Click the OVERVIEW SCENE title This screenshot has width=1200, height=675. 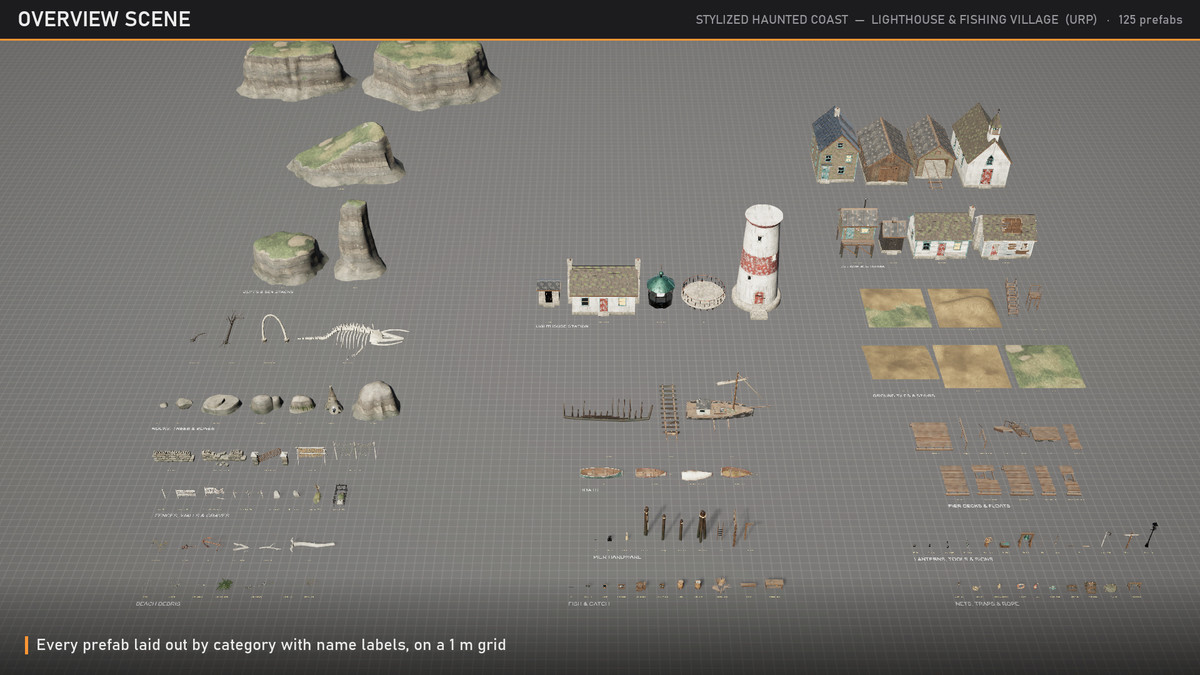(x=104, y=19)
